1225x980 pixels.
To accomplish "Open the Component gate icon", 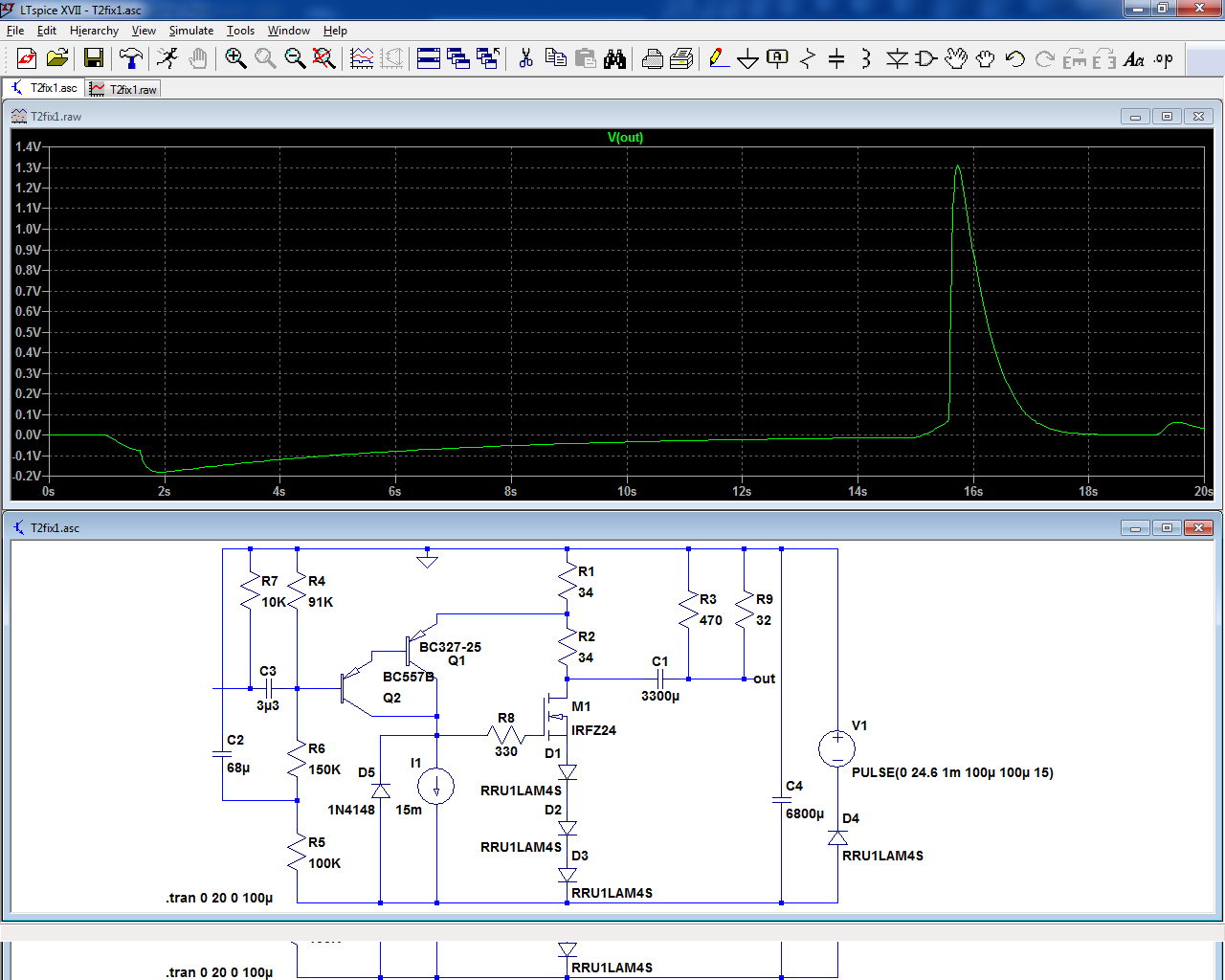I will (926, 58).
